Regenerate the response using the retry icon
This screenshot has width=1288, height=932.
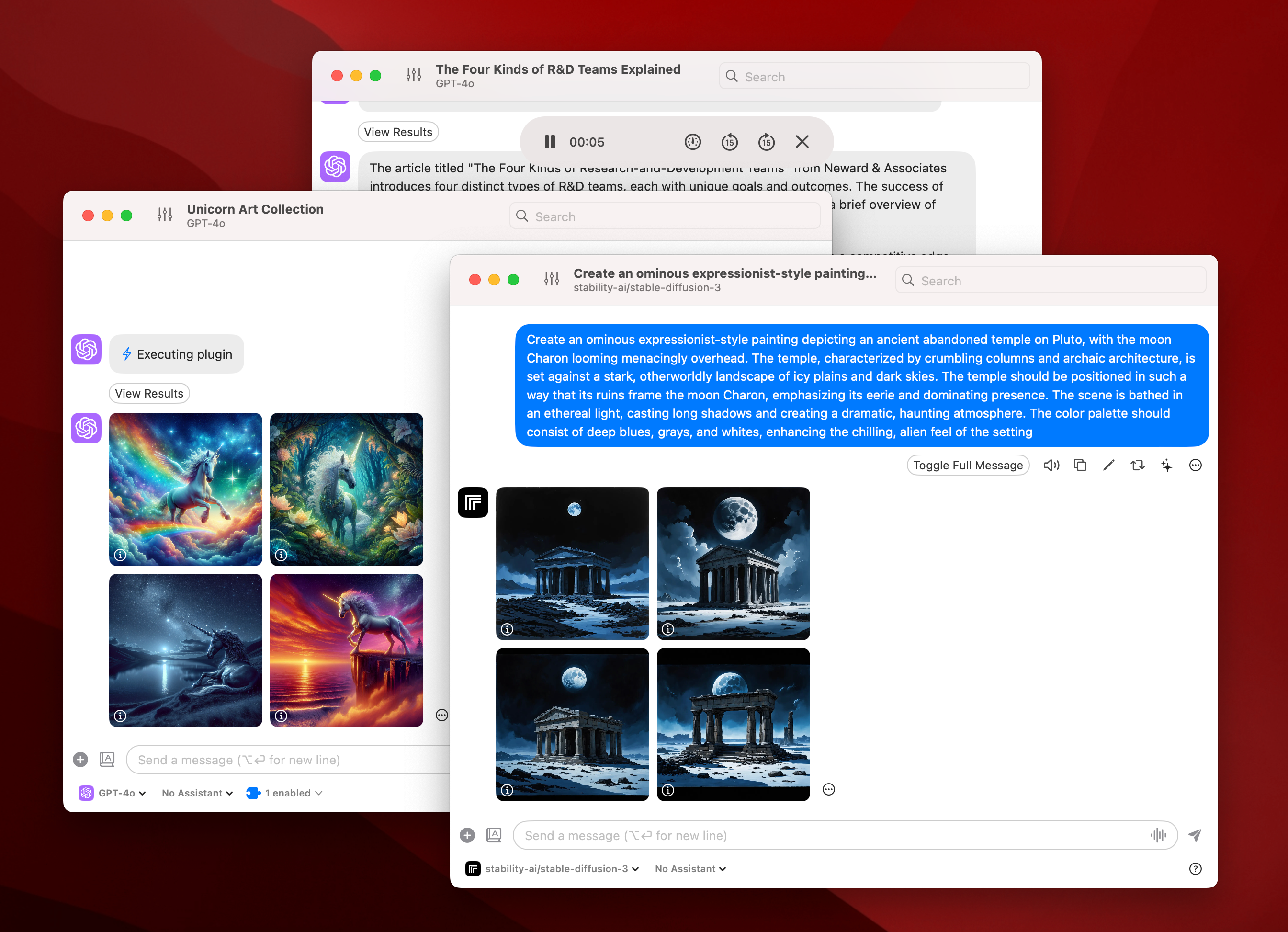coord(1138,466)
